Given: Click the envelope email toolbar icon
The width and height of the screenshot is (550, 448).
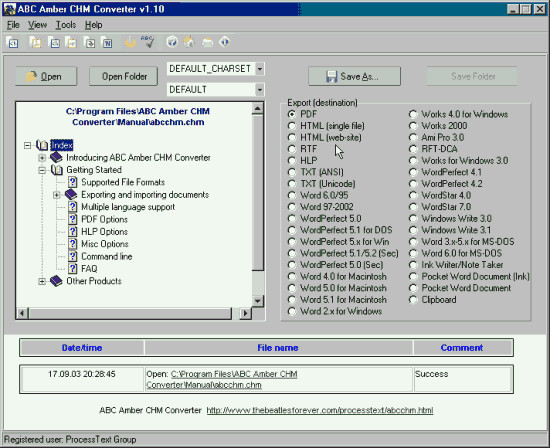Looking at the screenshot, I should [x=207, y=42].
